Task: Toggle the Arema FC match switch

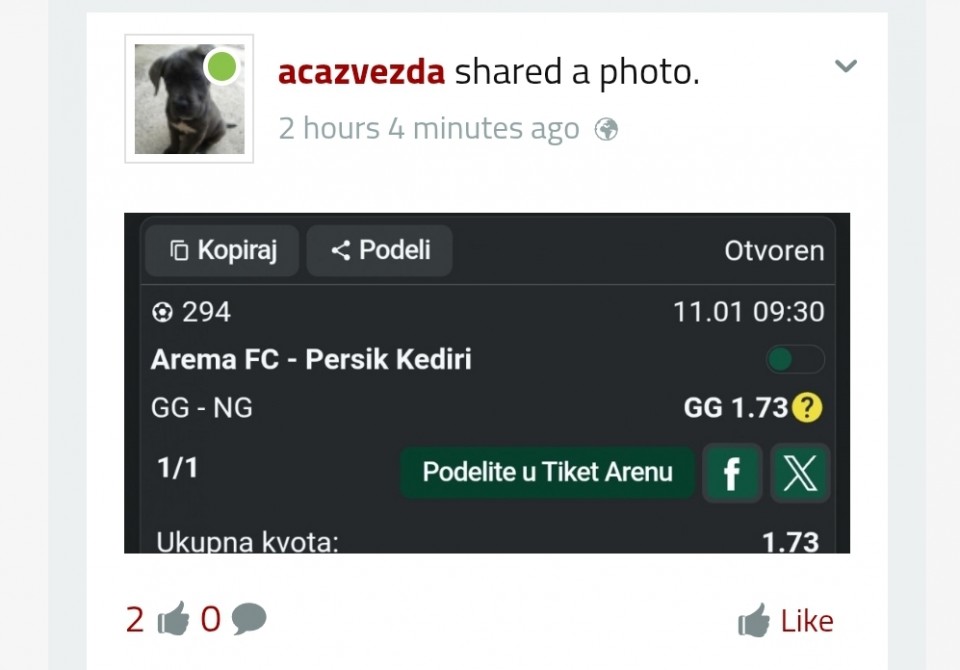Action: point(795,359)
